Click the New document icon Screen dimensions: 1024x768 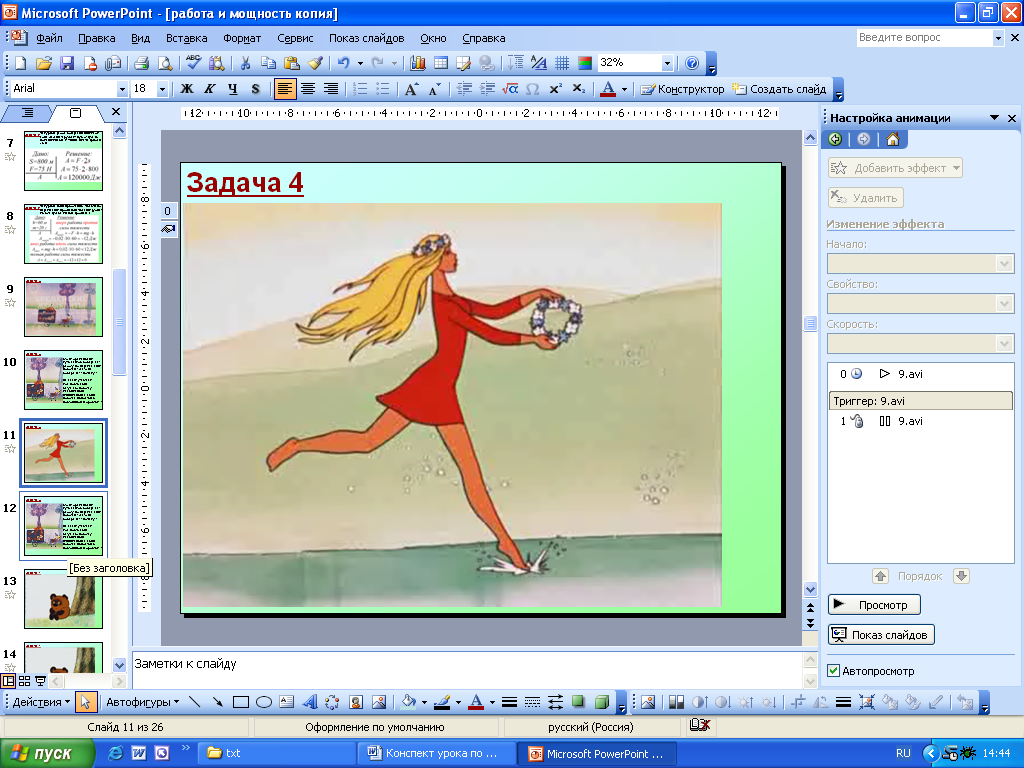tap(20, 63)
